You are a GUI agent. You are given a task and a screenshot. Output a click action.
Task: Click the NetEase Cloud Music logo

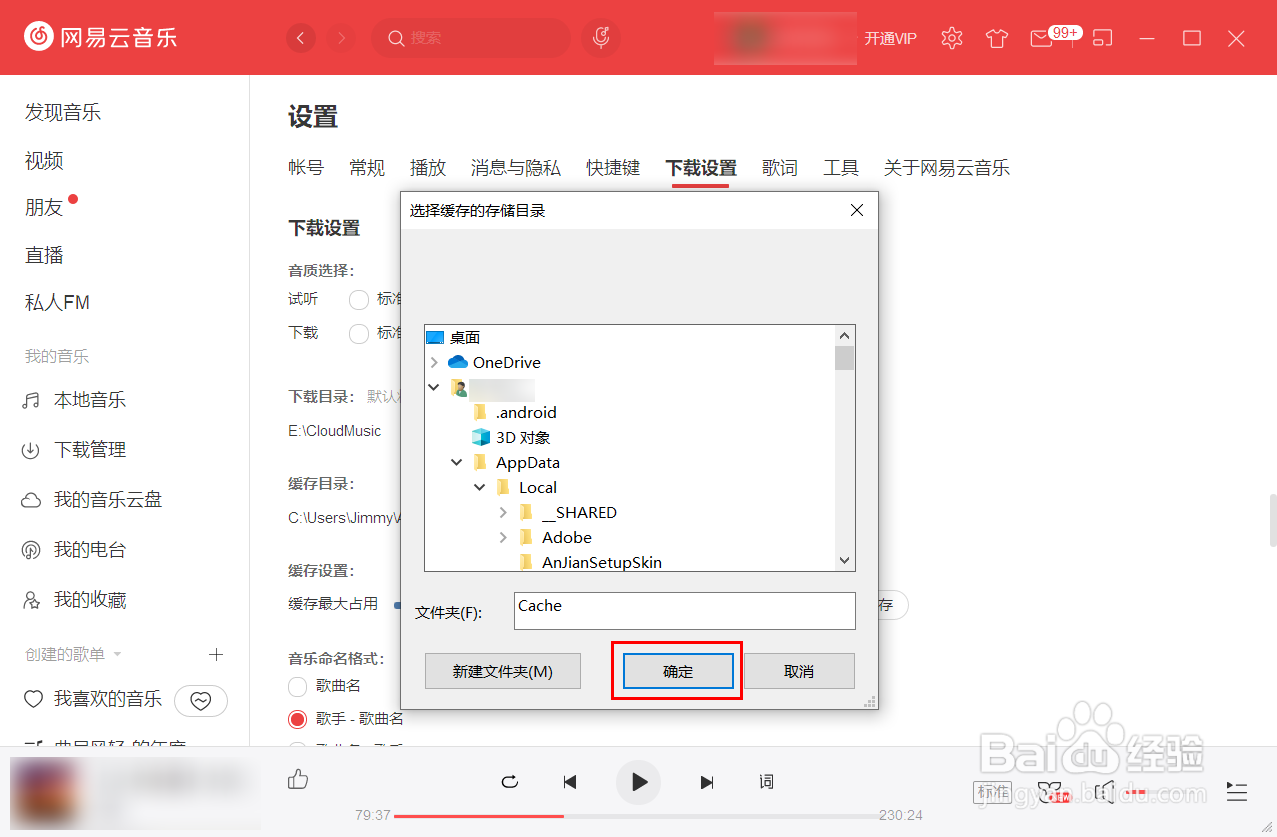coord(100,38)
